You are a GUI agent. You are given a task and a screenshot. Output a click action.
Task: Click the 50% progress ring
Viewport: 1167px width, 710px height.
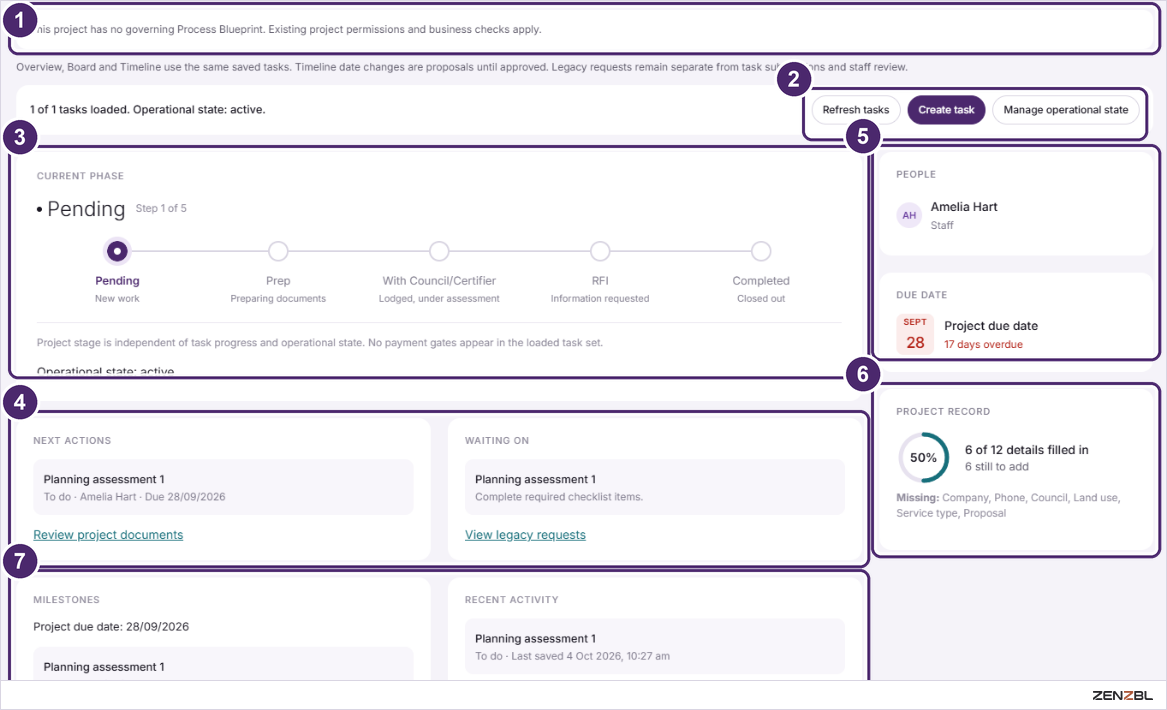[x=923, y=458]
